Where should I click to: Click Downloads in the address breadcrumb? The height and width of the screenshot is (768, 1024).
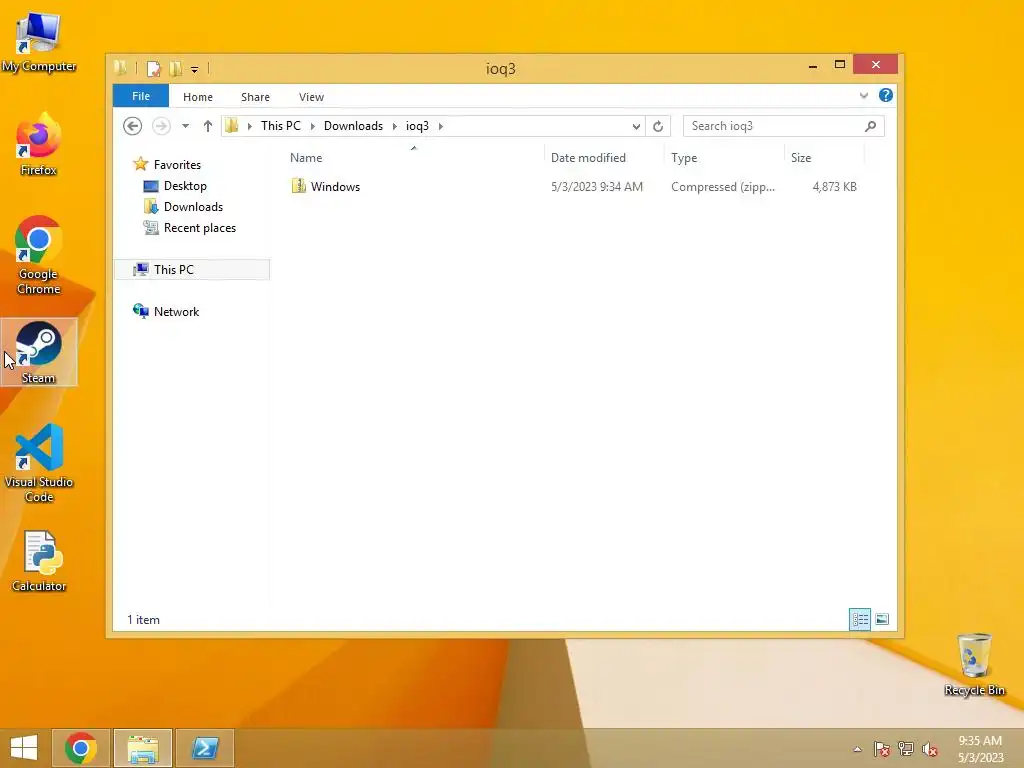tap(353, 126)
